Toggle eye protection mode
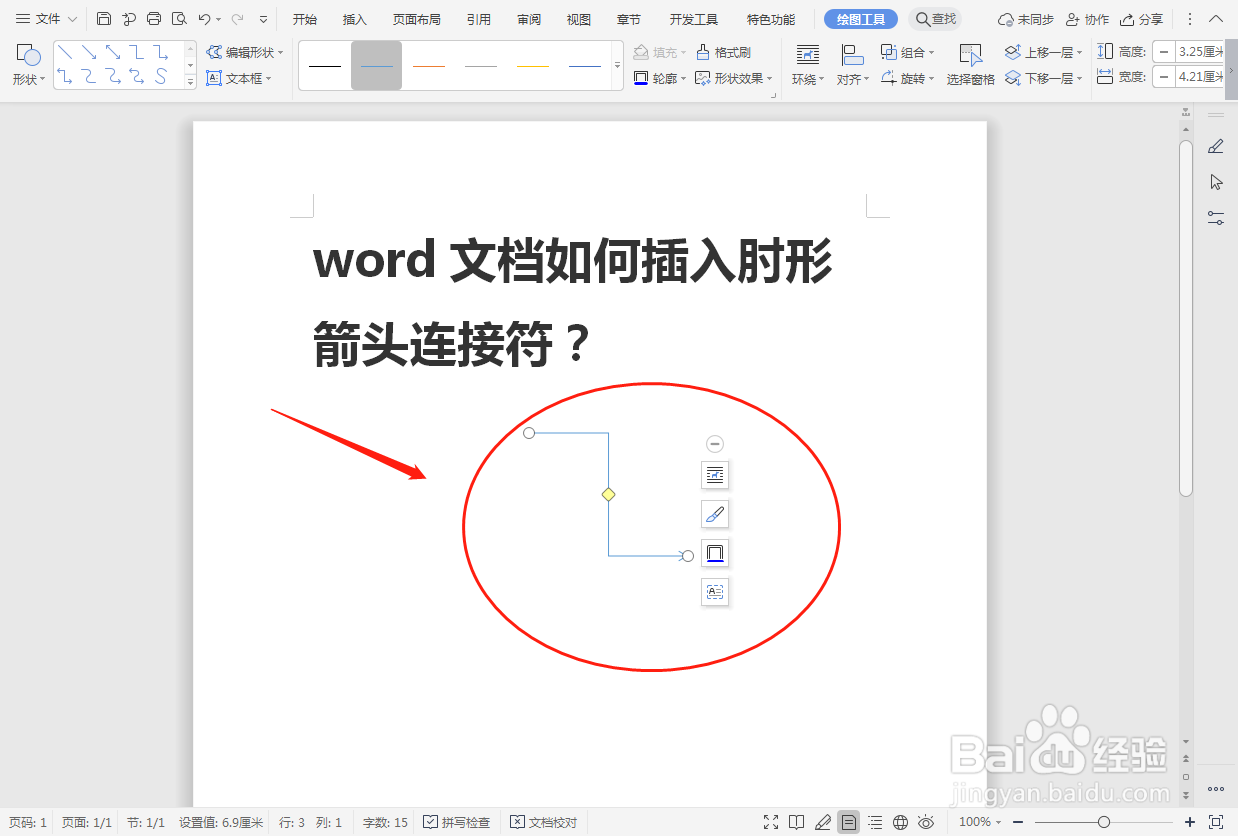Screen dimensions: 1238x836 point(926,822)
